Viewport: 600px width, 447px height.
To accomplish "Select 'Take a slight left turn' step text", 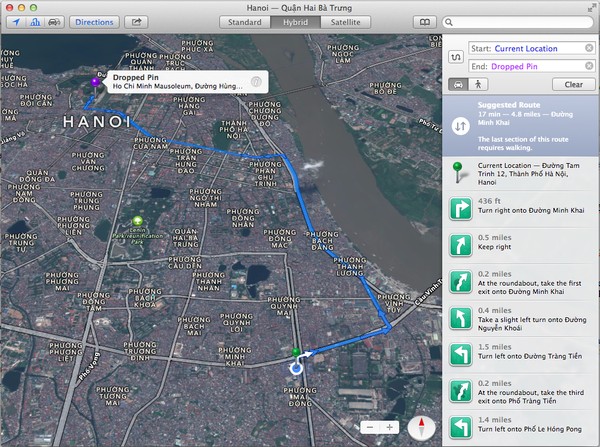I will [532, 324].
